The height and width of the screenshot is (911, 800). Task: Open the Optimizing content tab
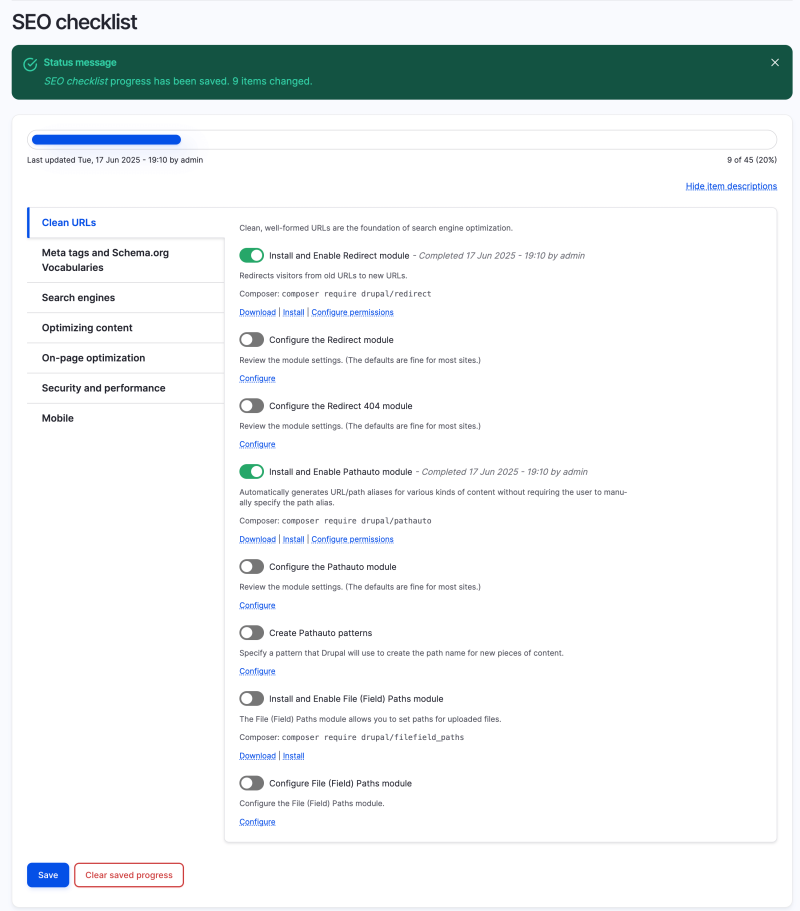coord(125,328)
